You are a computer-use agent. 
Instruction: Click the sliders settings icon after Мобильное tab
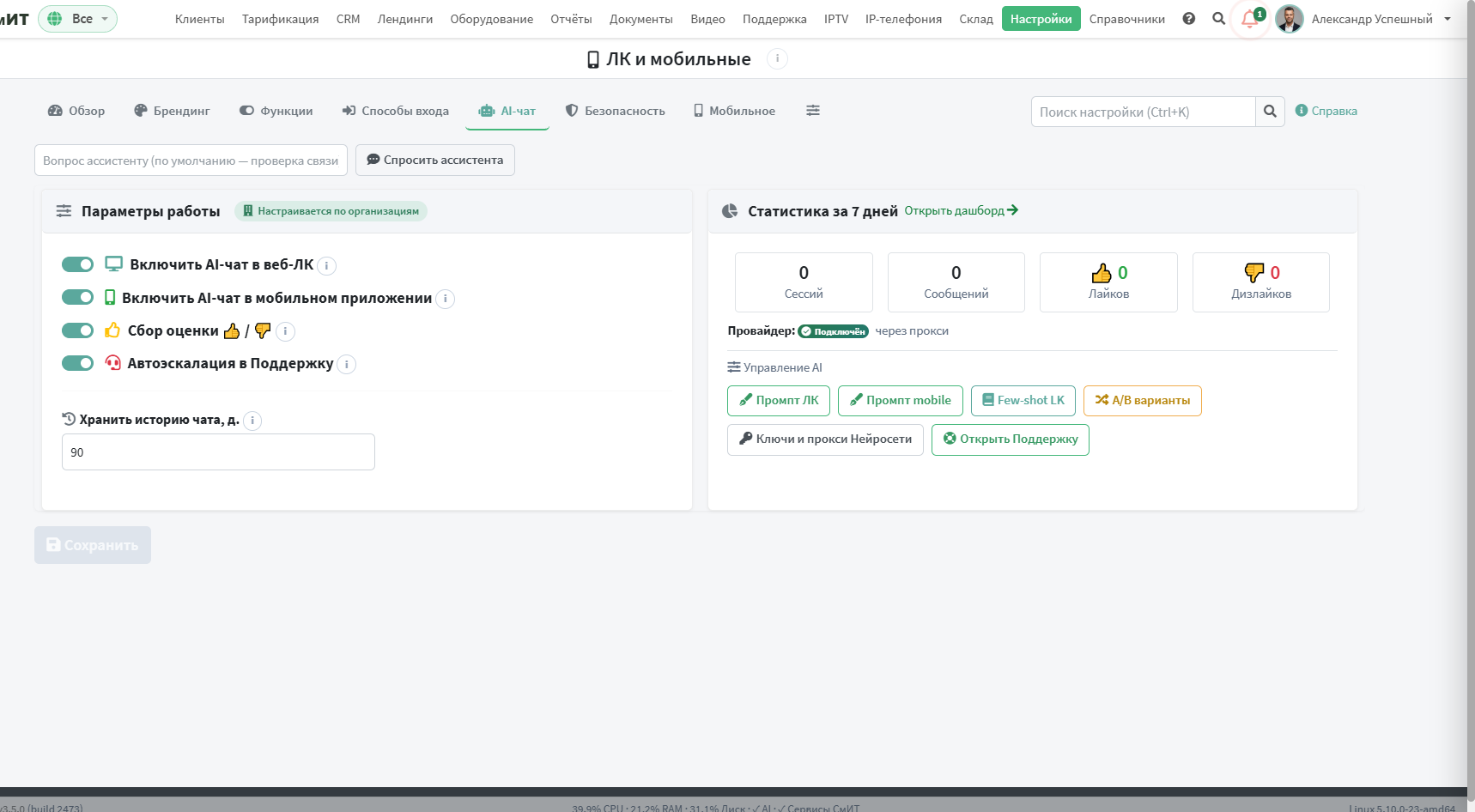[x=813, y=111]
